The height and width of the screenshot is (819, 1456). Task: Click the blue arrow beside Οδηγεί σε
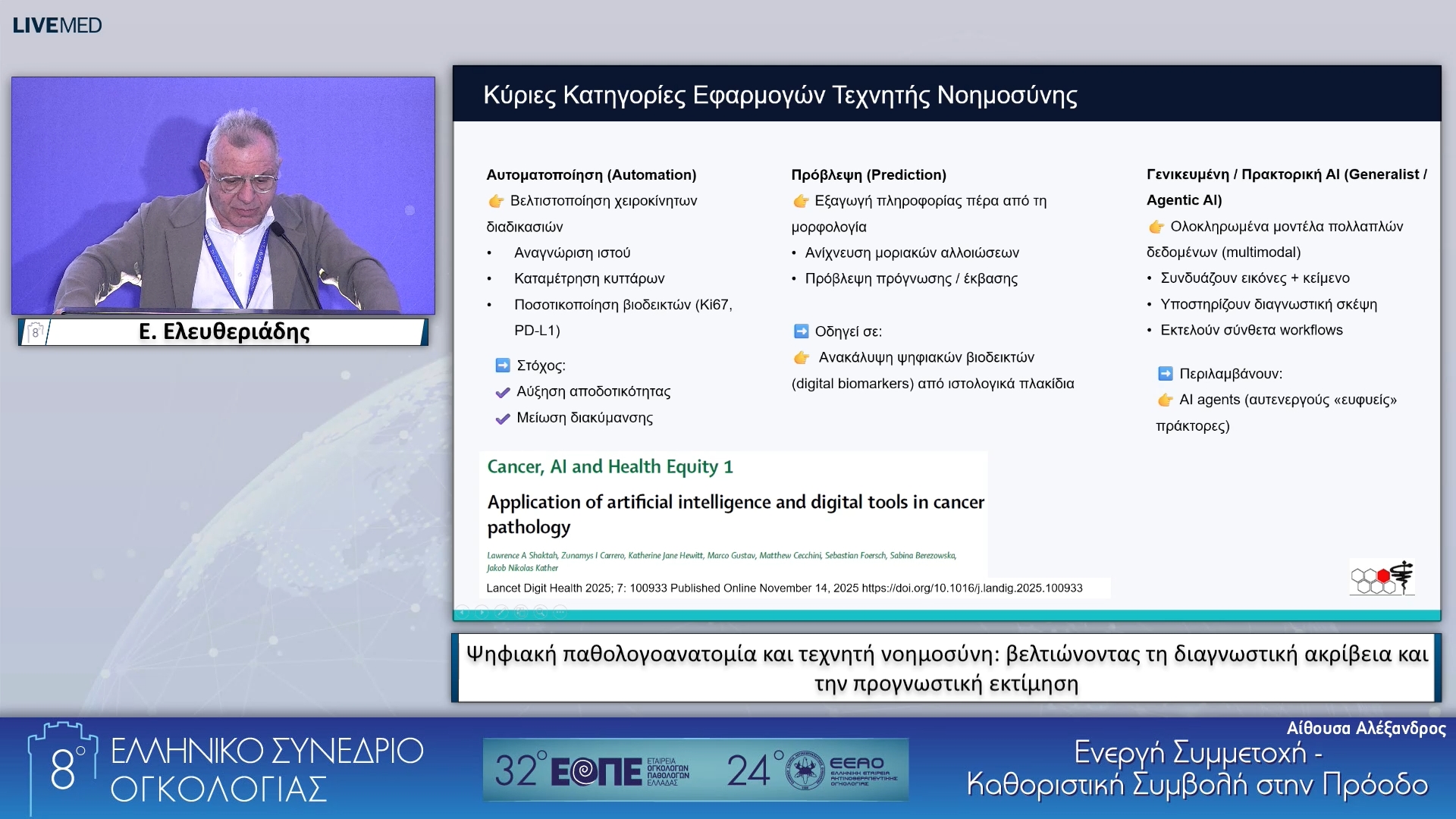801,331
